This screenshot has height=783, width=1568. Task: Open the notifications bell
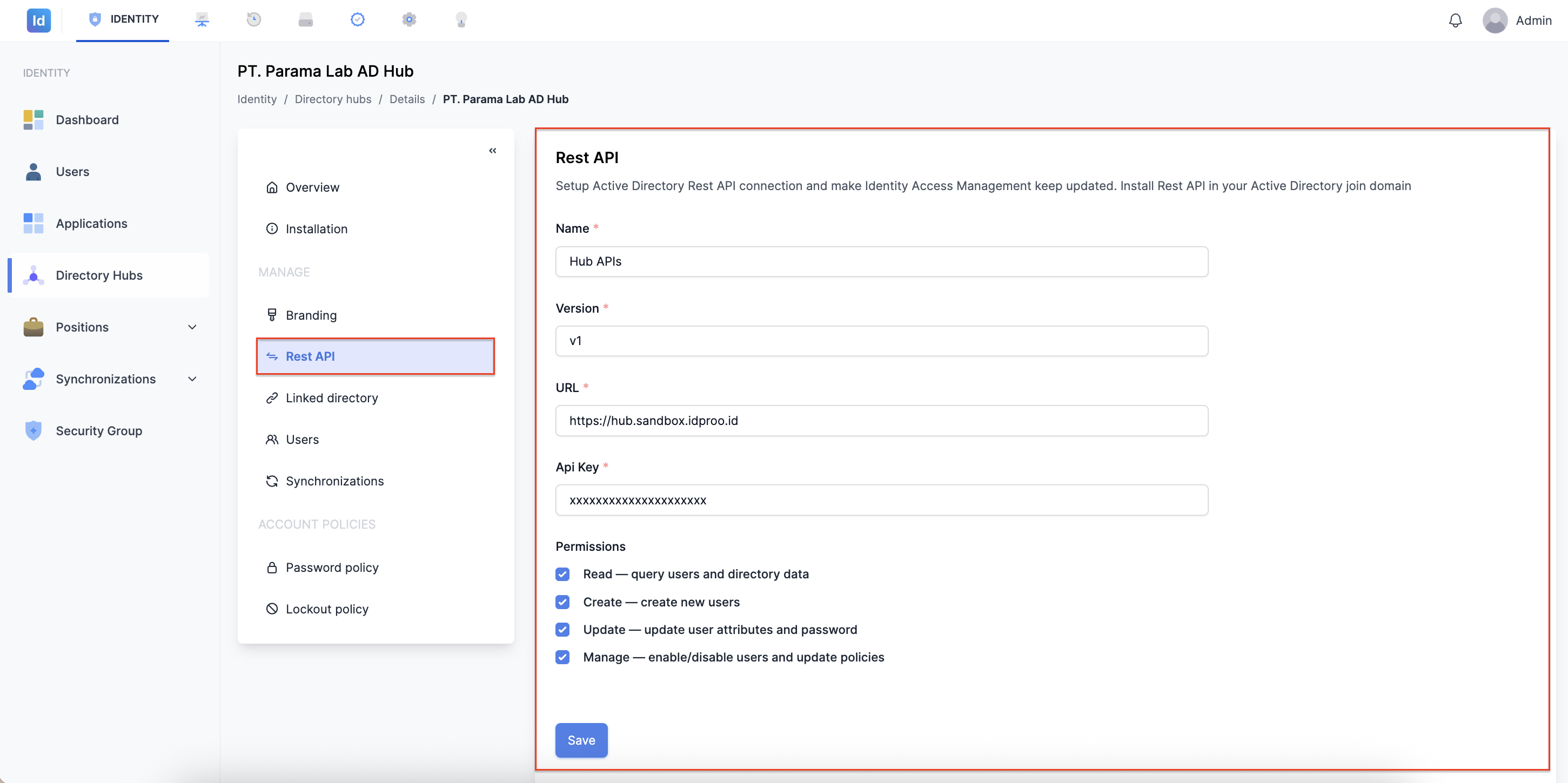[x=1455, y=21]
